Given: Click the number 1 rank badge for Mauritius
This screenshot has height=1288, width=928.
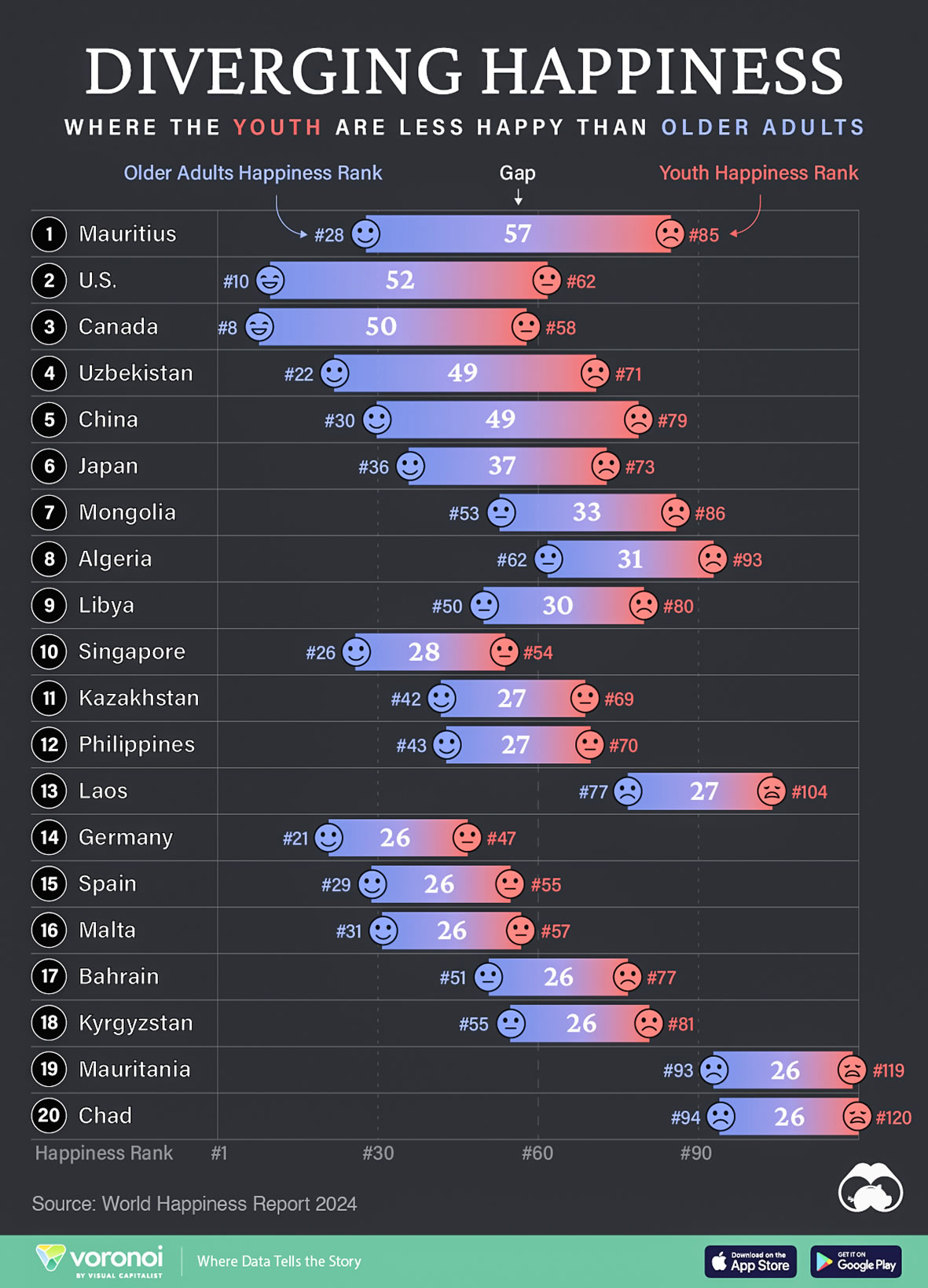Looking at the screenshot, I should coord(49,234).
